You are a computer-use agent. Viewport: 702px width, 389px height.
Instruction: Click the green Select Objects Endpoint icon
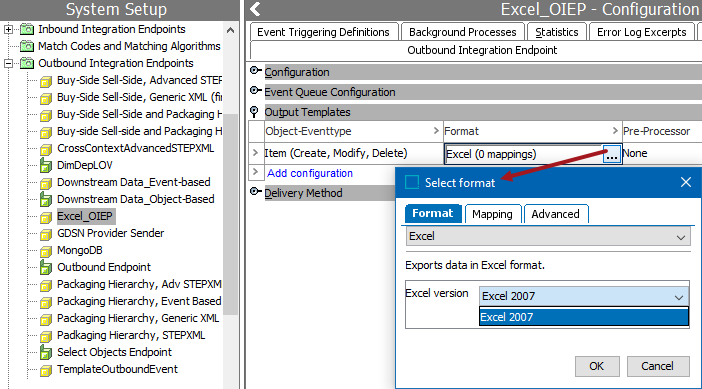46,353
